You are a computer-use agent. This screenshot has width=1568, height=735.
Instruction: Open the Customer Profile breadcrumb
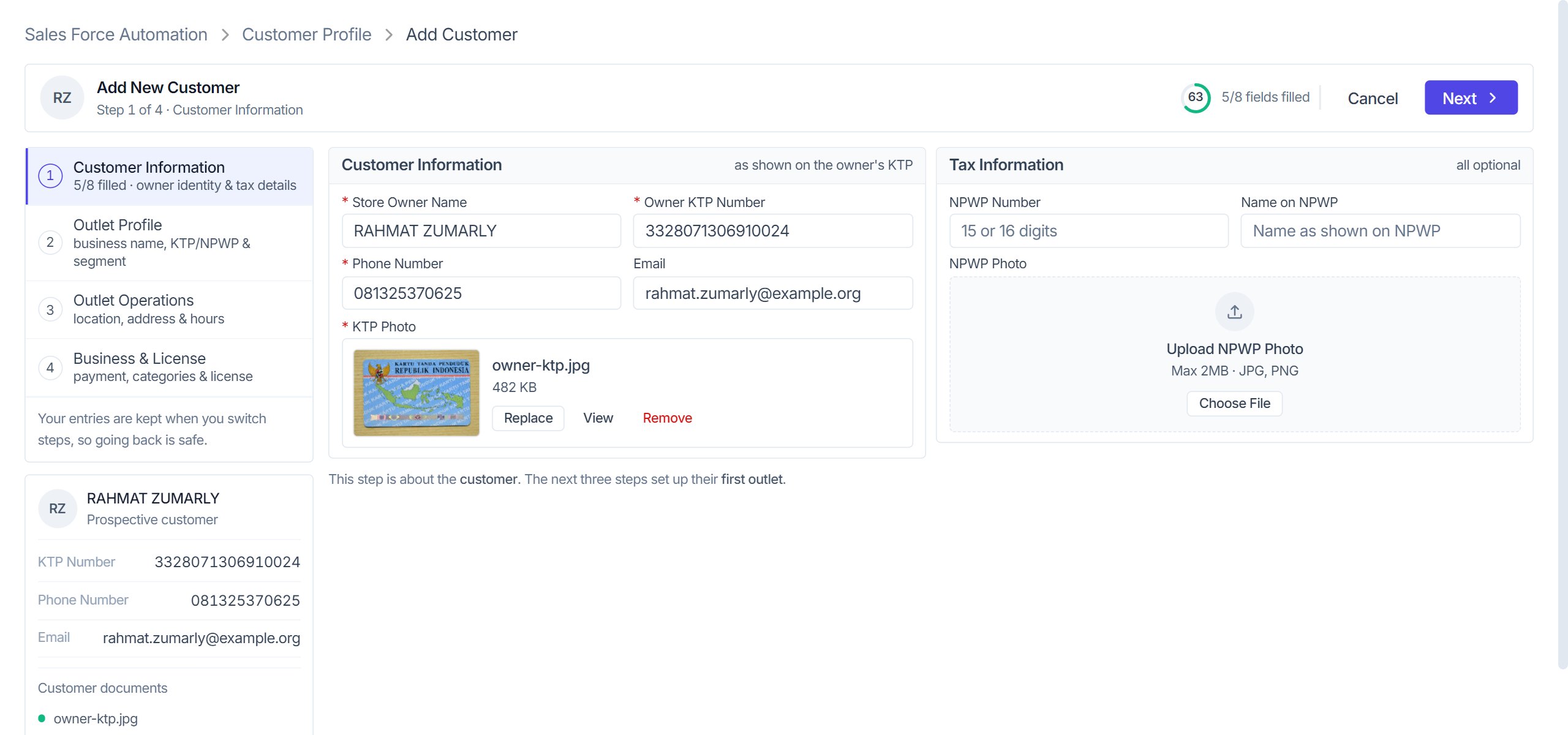[306, 35]
